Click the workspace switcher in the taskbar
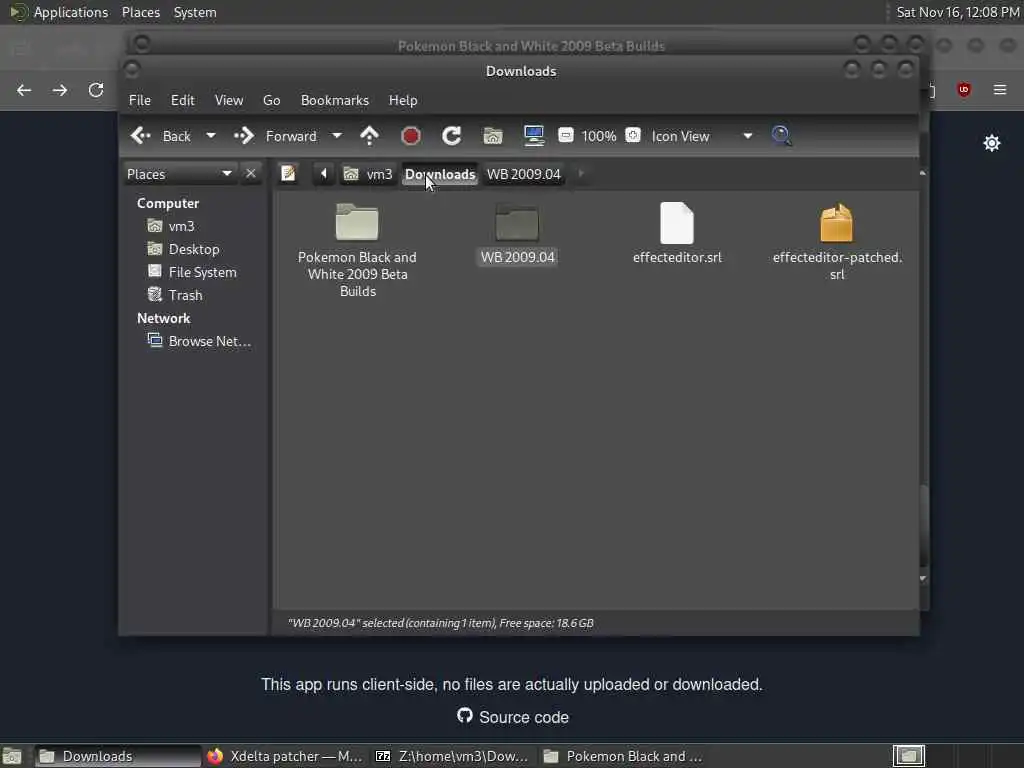Screen dimensions: 1024x768 tap(909, 756)
